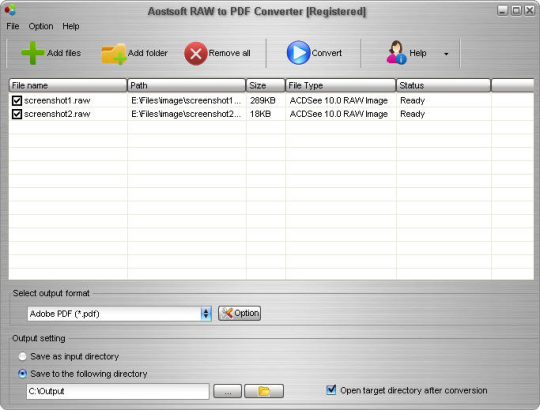The height and width of the screenshot is (410, 540).
Task: Sort by the Size column header
Action: 266,85
